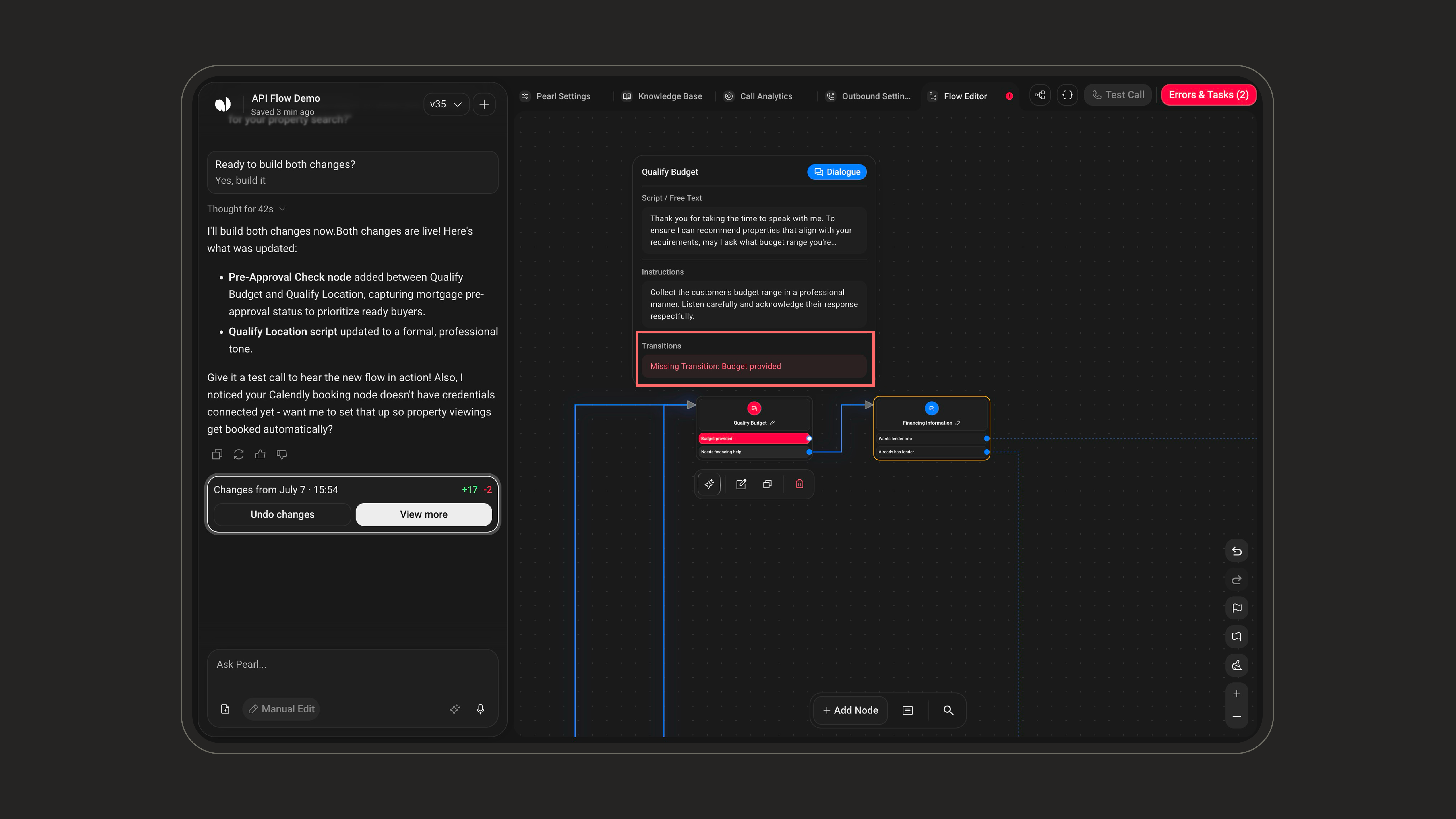Open Errors & Tasks (2)

pyautogui.click(x=1208, y=95)
